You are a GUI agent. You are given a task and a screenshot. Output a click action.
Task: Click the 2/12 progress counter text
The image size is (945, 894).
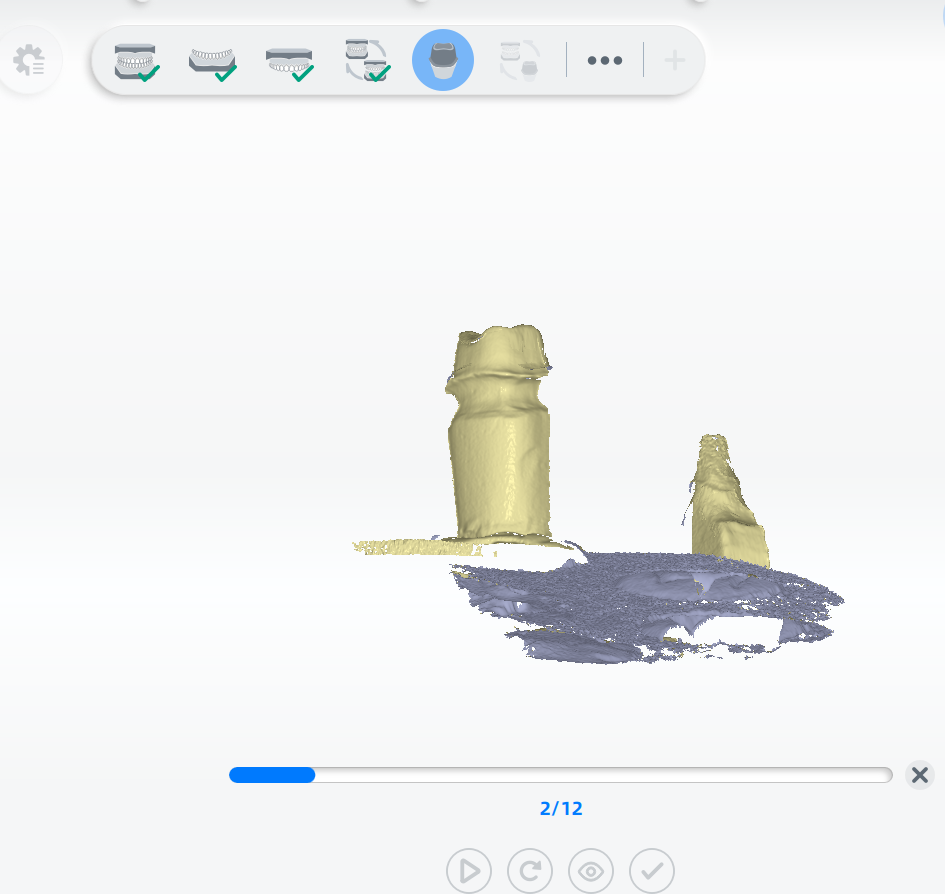(561, 808)
